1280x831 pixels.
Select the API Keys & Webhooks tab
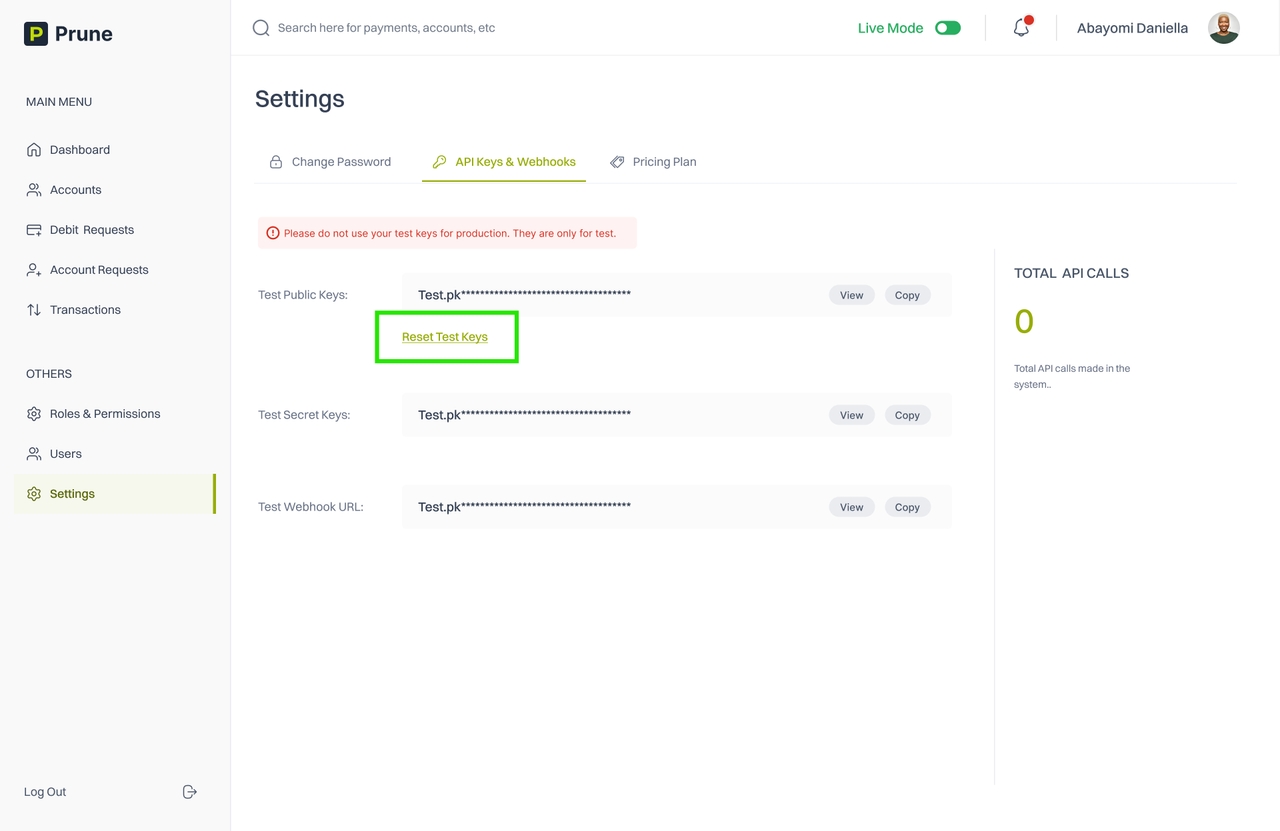click(x=504, y=162)
